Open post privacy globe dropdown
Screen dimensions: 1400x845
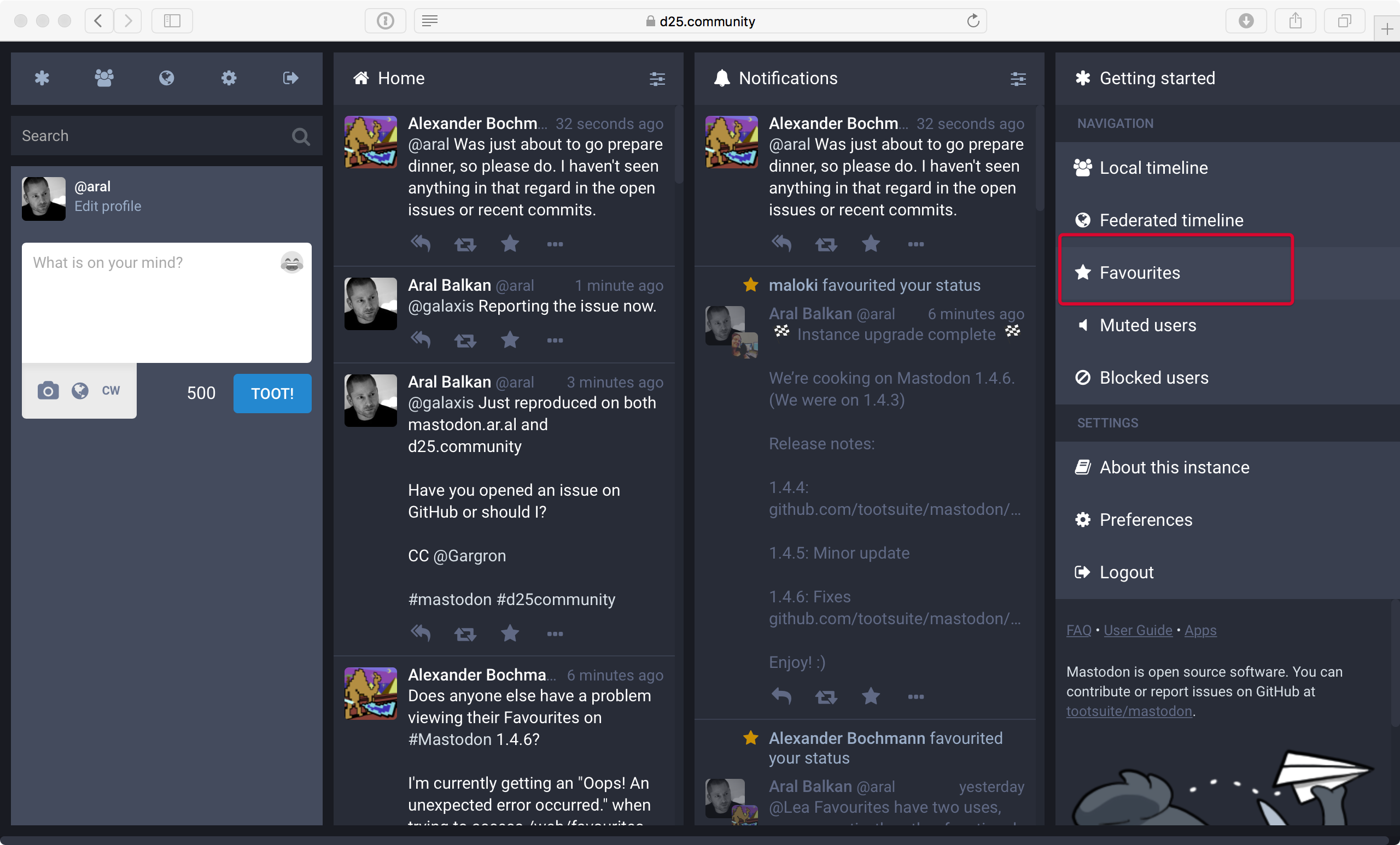click(x=80, y=391)
